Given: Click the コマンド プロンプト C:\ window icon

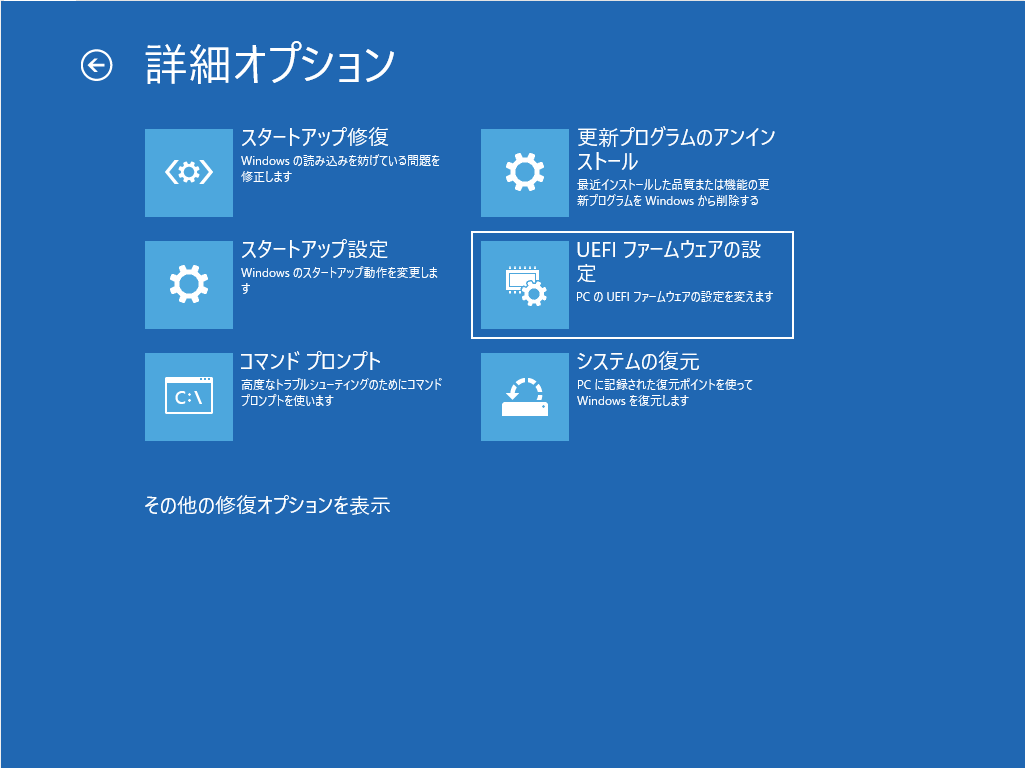Looking at the screenshot, I should tap(189, 397).
